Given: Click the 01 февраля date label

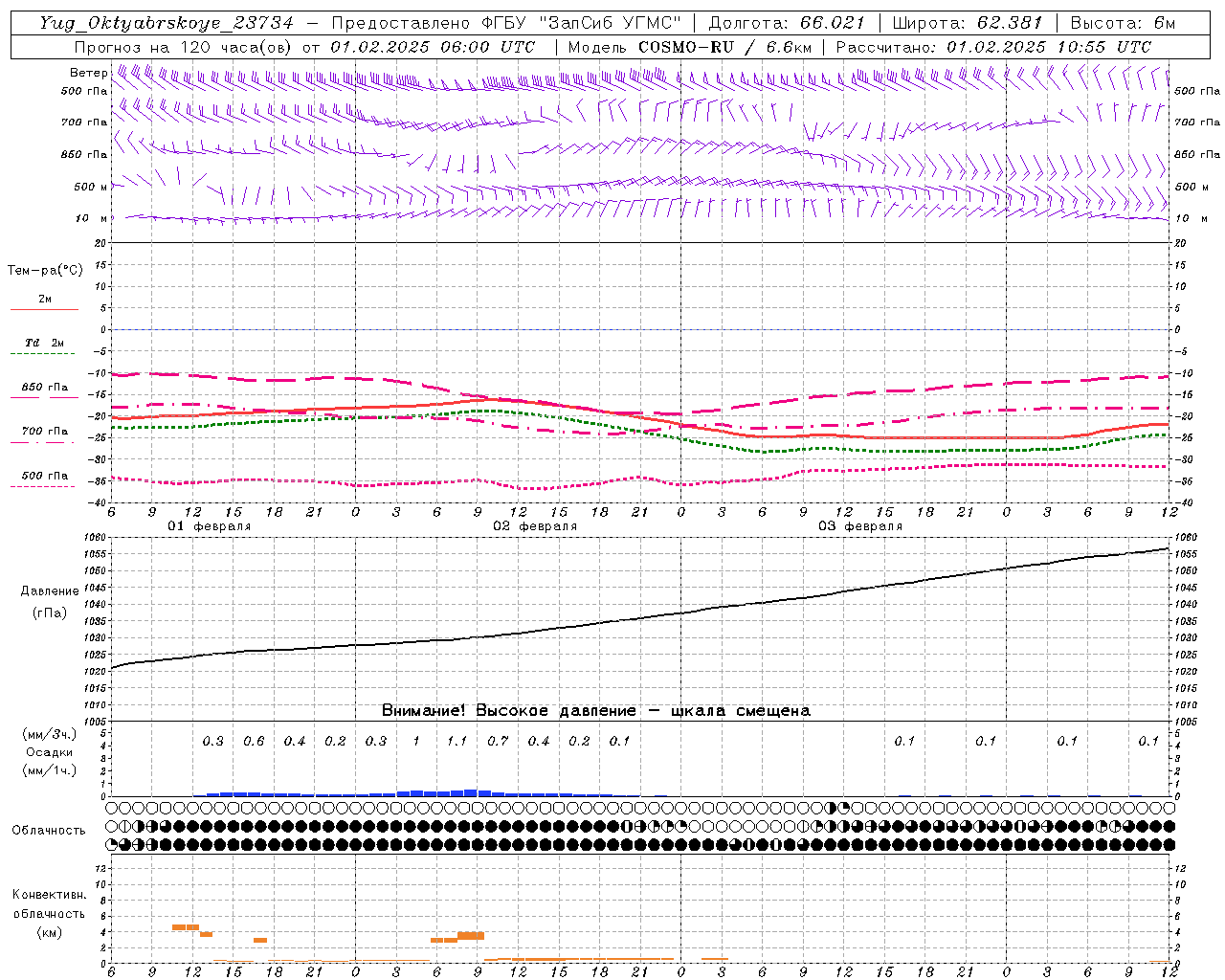Looking at the screenshot, I should tap(210, 526).
